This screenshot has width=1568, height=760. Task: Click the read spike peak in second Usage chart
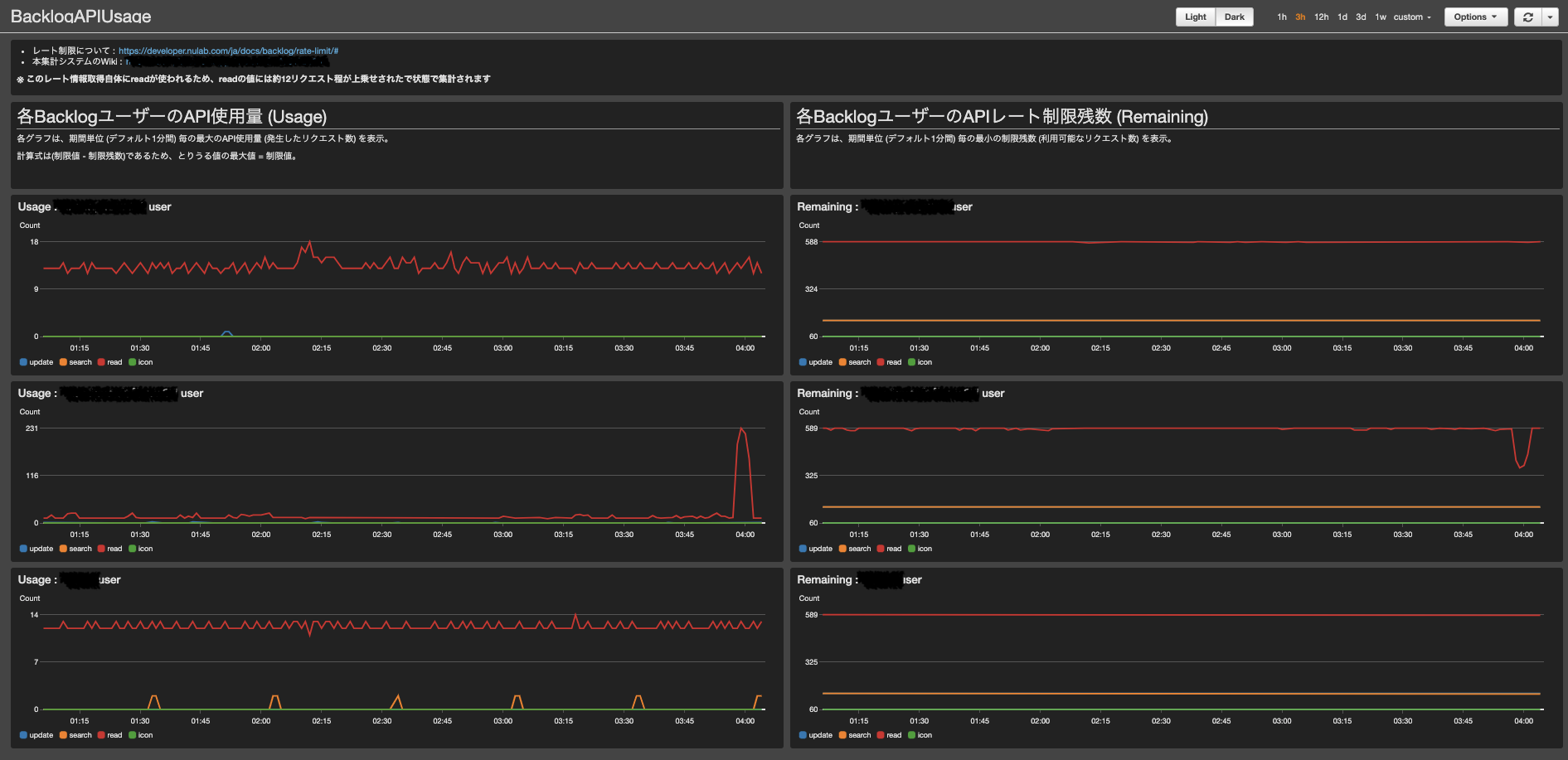click(x=741, y=429)
